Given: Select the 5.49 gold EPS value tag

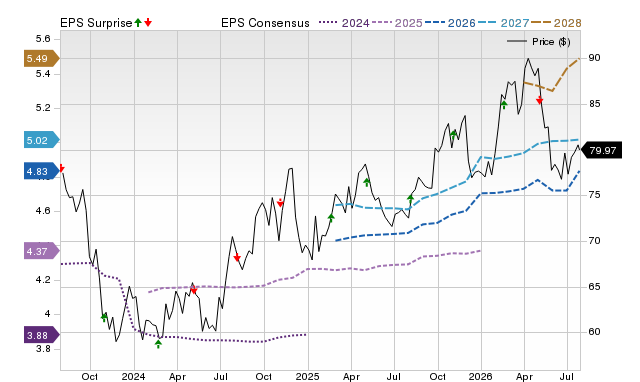Looking at the screenshot, I should [42, 58].
